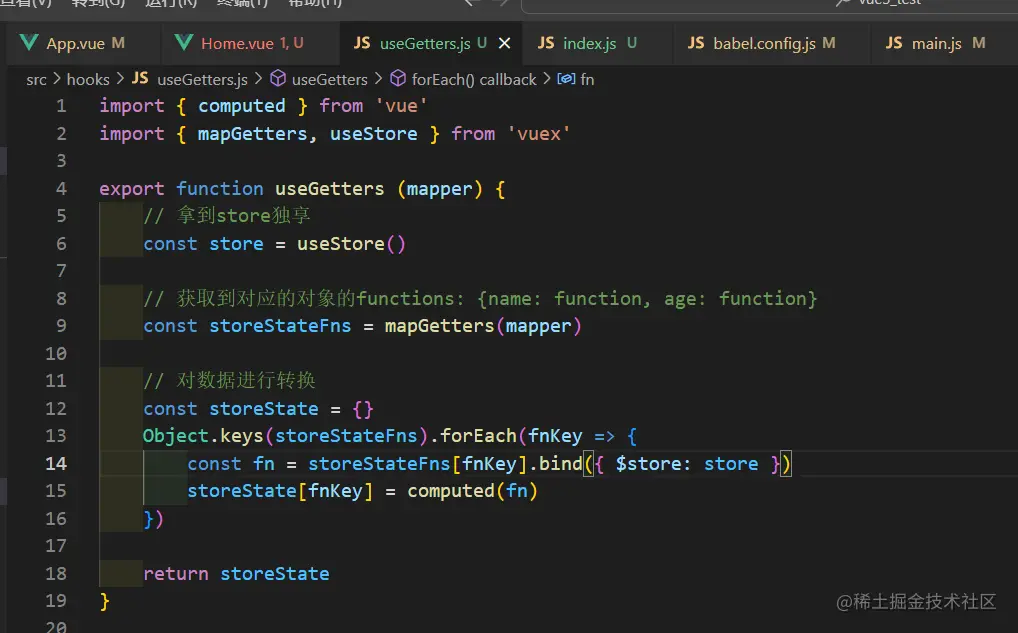Click the 'vuex' string on line 2

point(538,134)
